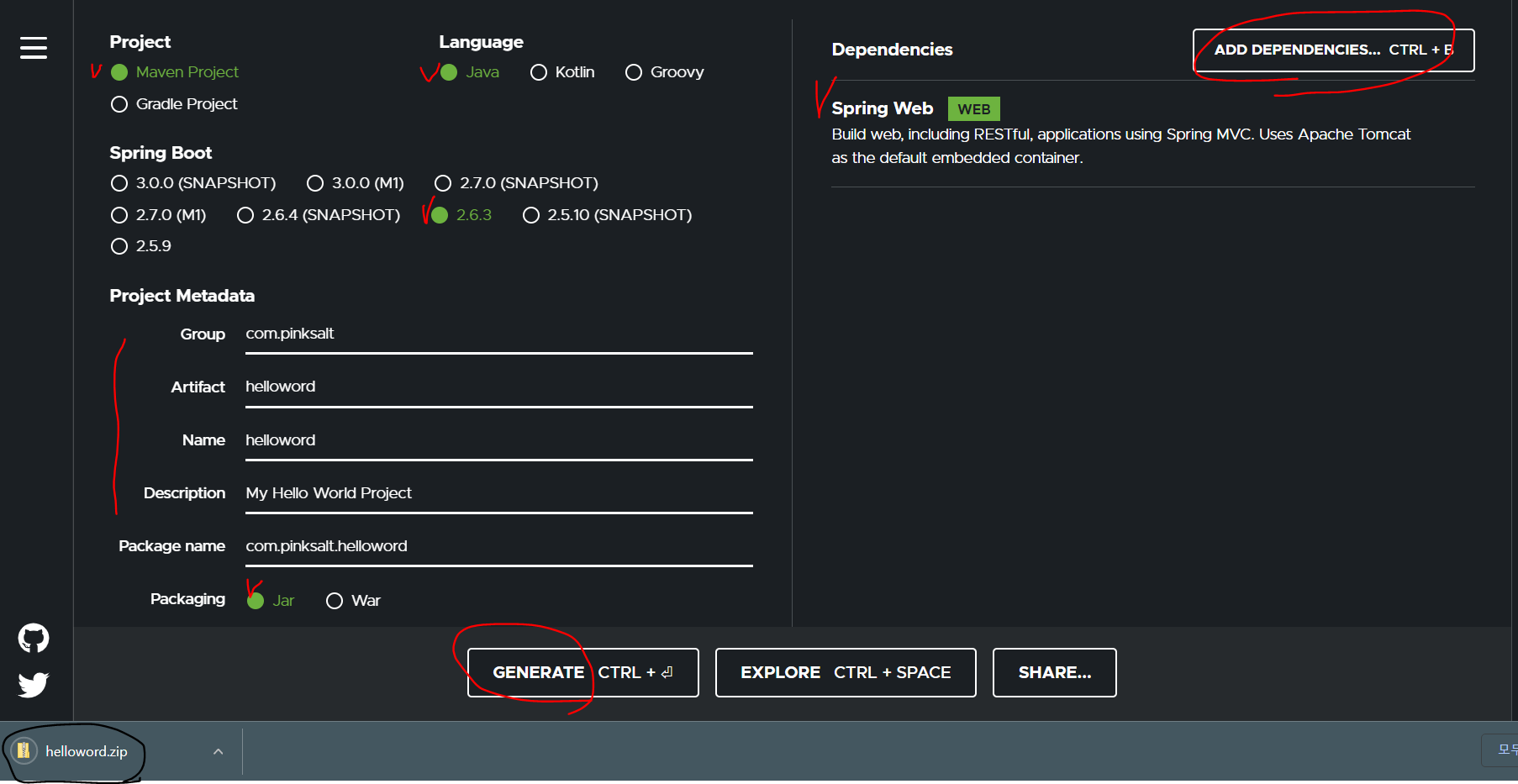Edit the Name input field
The image size is (1518, 784).
pos(499,440)
